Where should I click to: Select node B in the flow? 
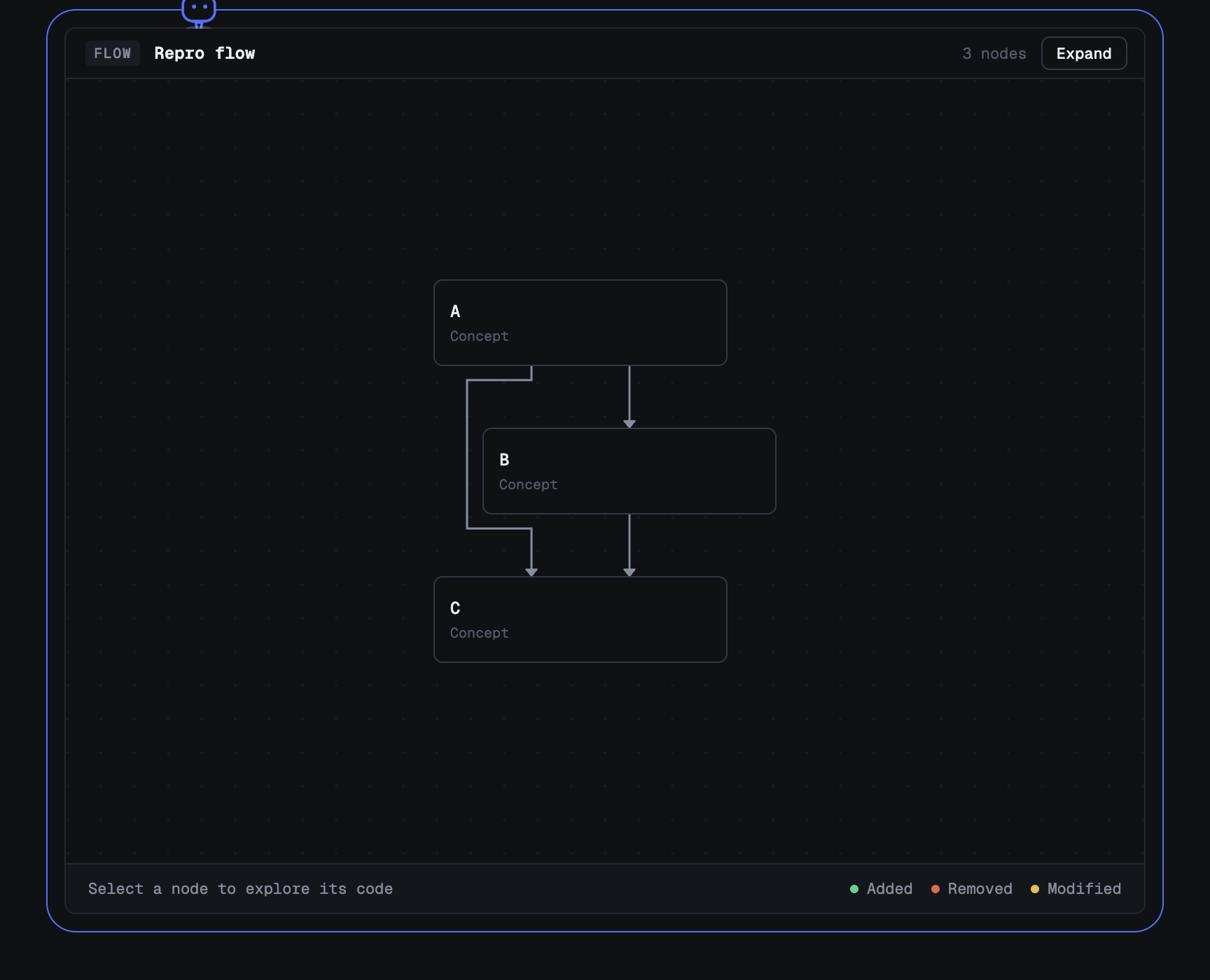coord(629,471)
